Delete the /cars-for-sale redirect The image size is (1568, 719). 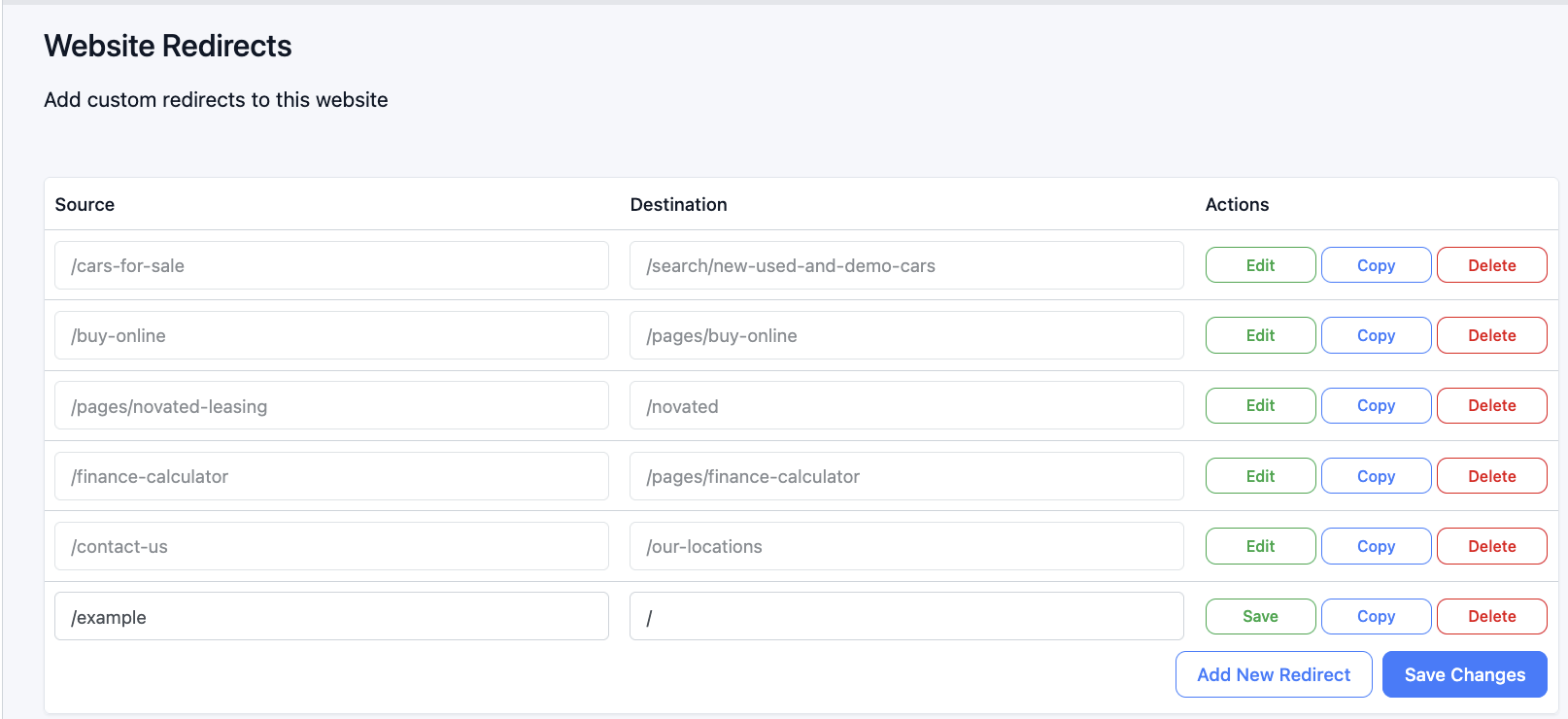pos(1491,265)
